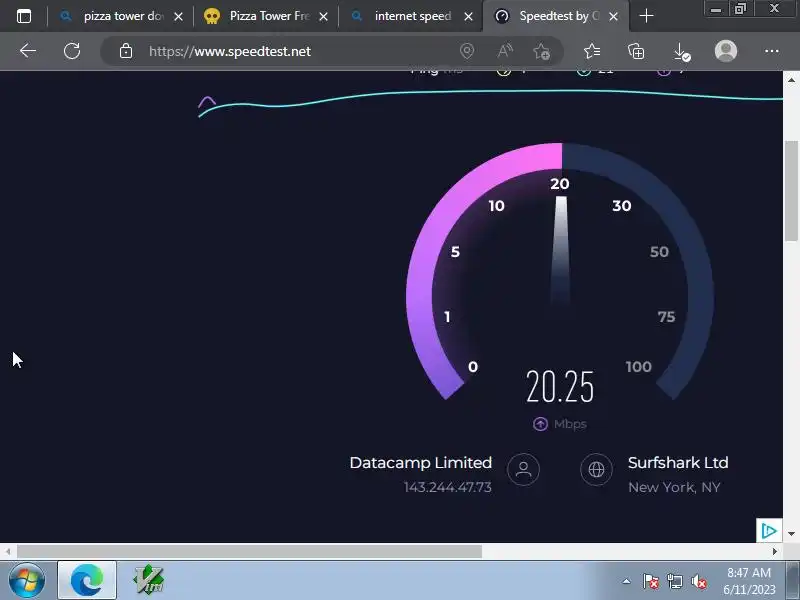The width and height of the screenshot is (800, 600).
Task: Open the Action Center flag icon
Action: (x=651, y=581)
